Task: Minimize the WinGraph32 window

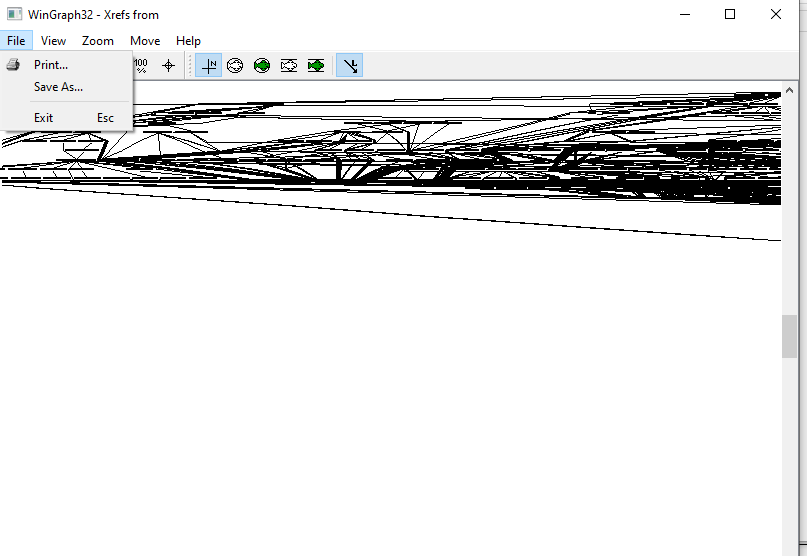Action: pos(685,14)
